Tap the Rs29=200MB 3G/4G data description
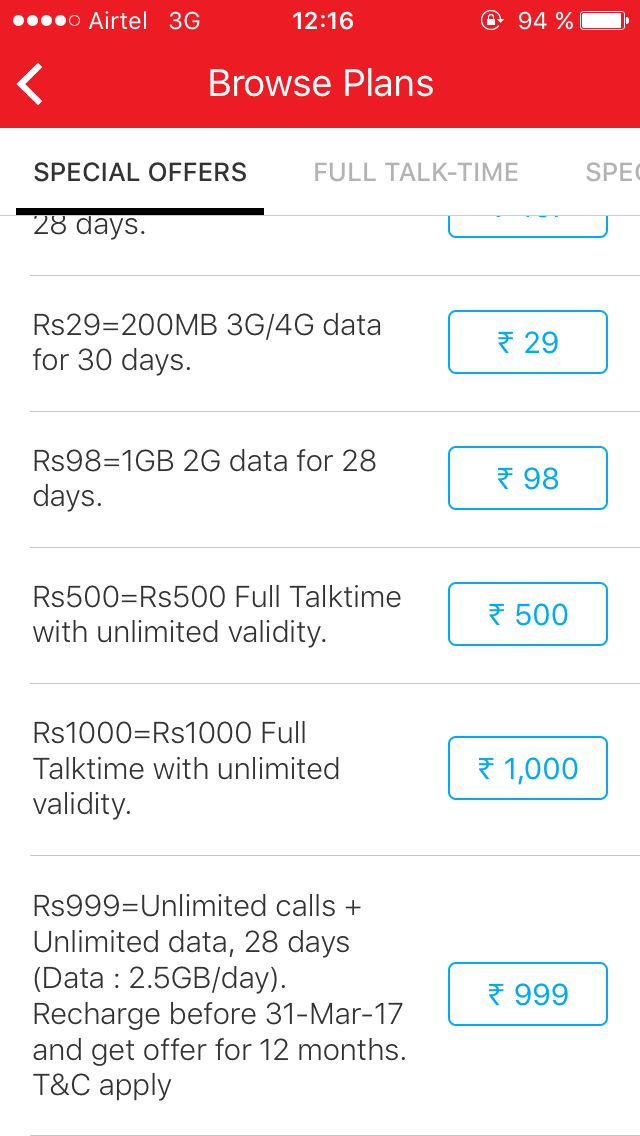The image size is (640, 1136). [207, 343]
